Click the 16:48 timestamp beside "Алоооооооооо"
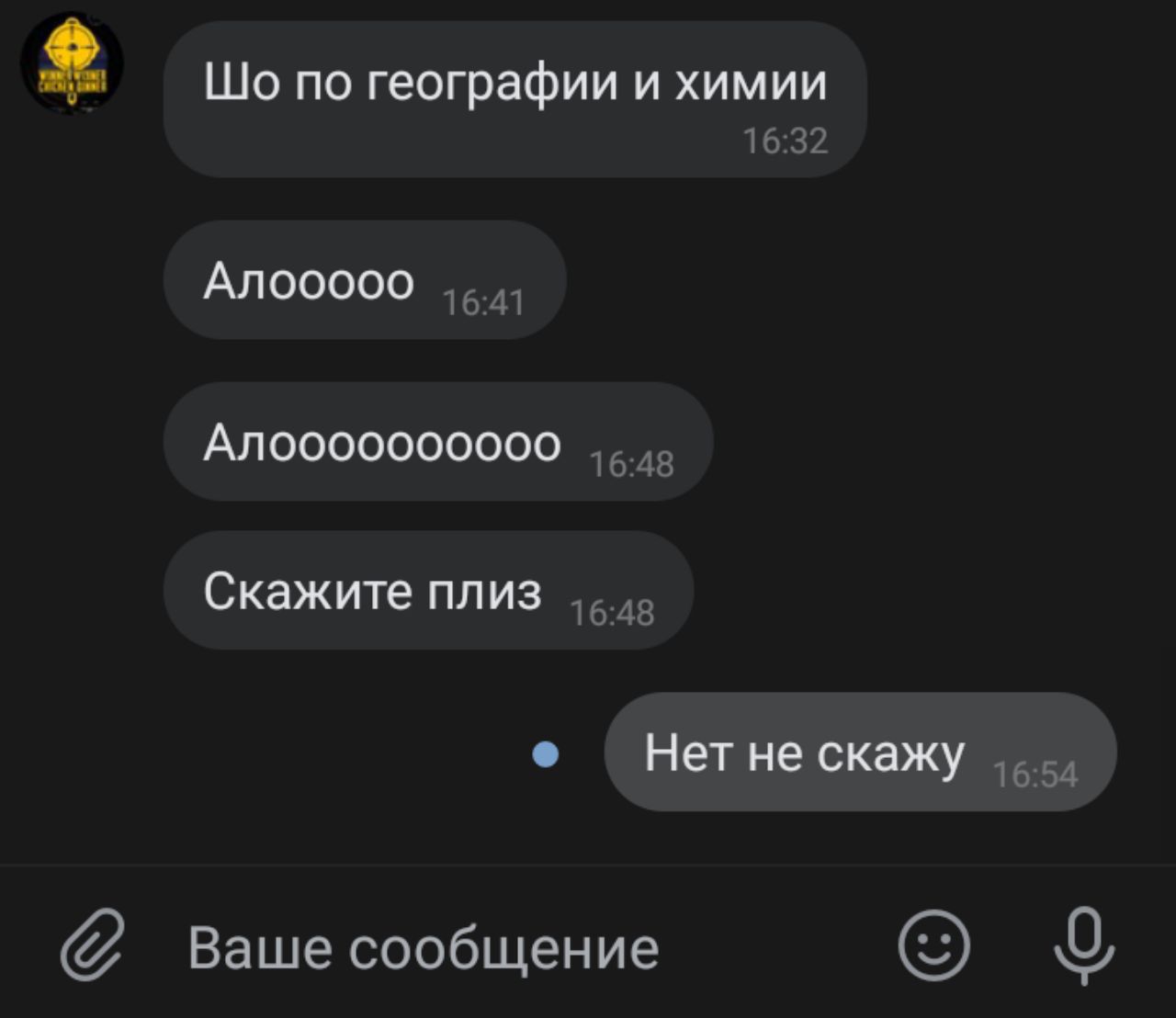 point(631,465)
